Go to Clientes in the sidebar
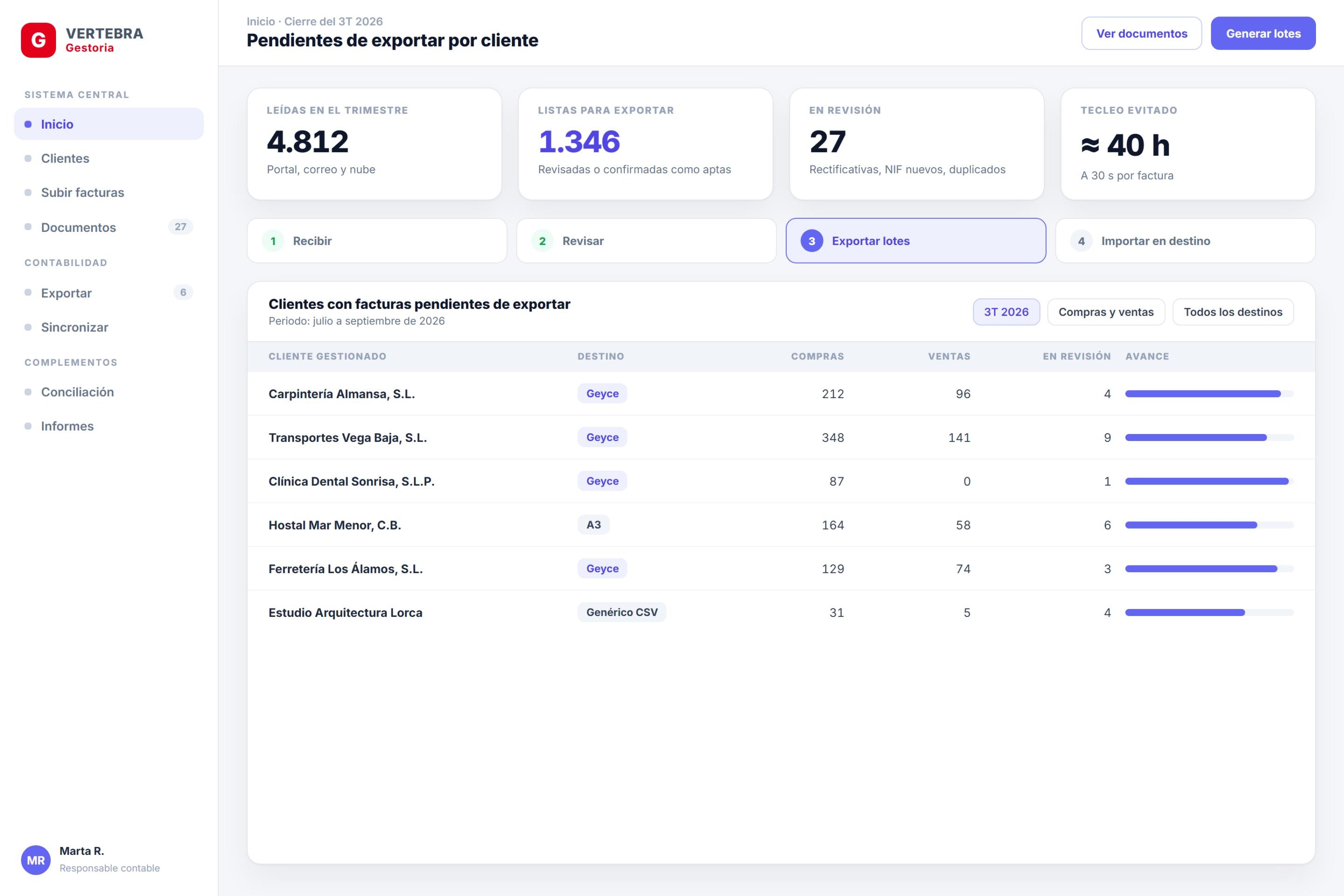The image size is (1344, 896). click(109, 158)
